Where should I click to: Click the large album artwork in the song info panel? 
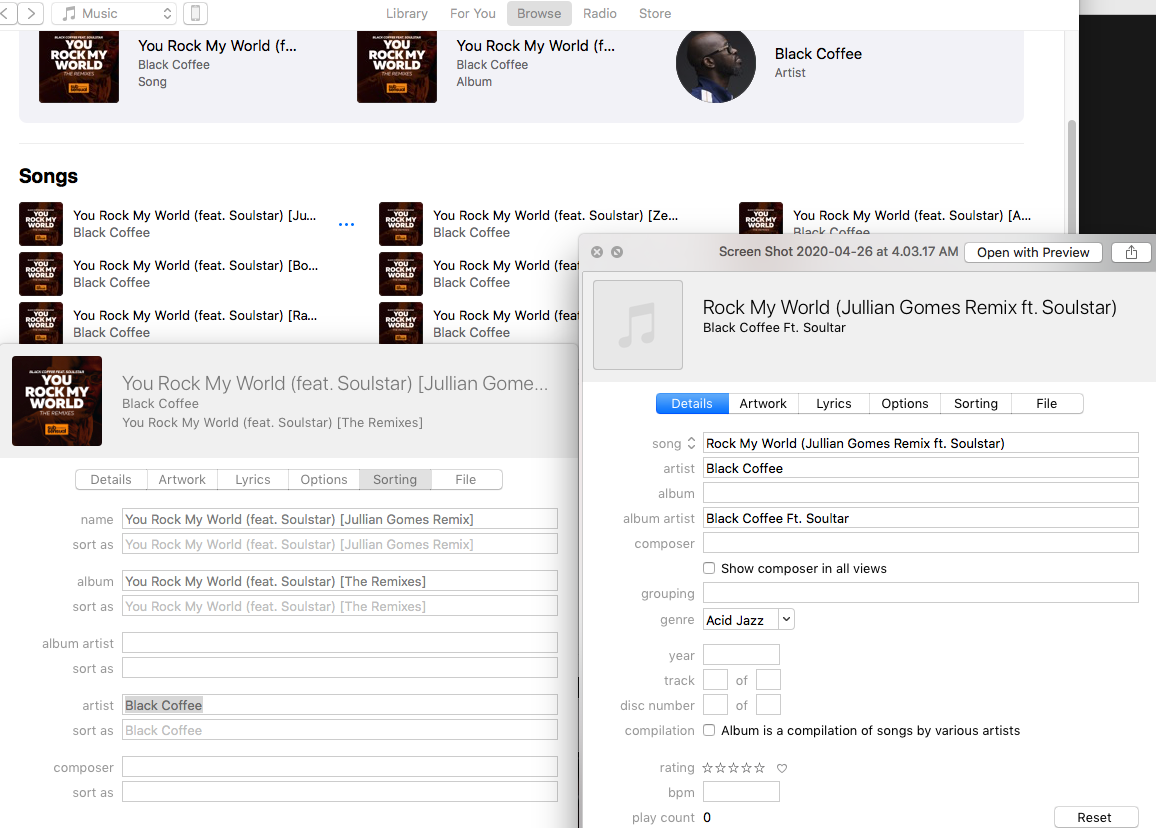click(57, 401)
